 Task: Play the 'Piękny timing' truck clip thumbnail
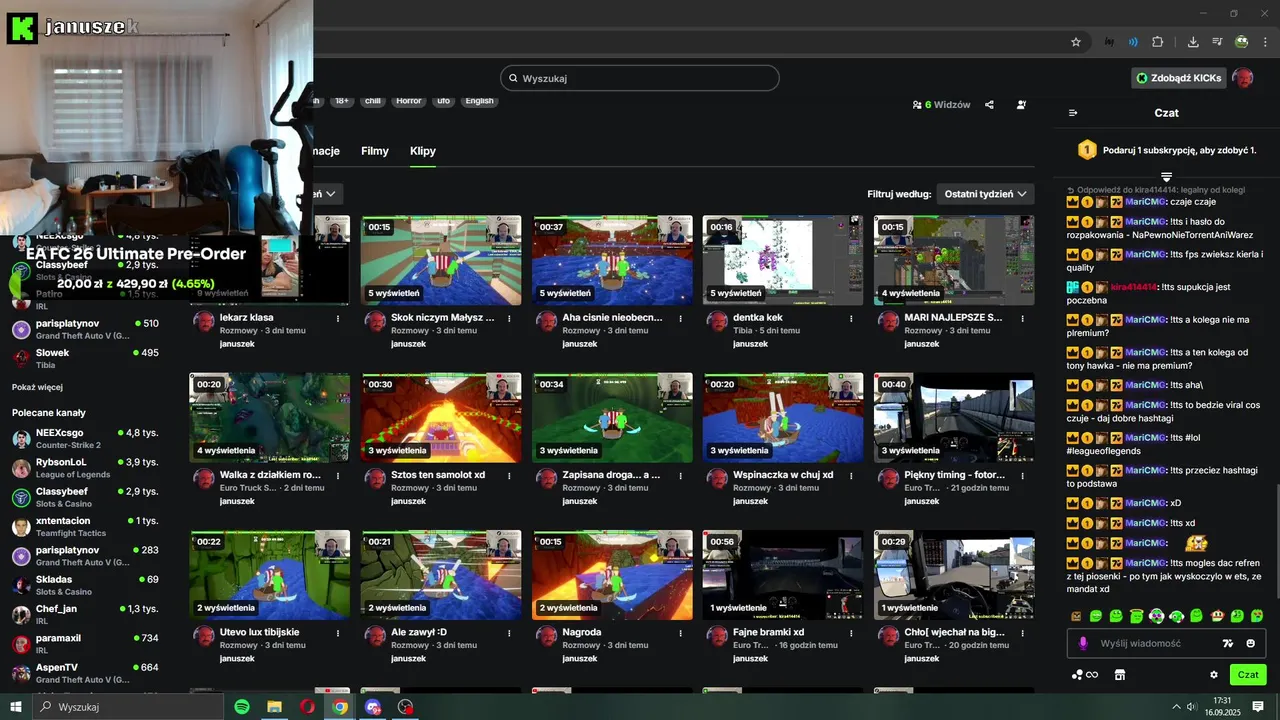(954, 418)
